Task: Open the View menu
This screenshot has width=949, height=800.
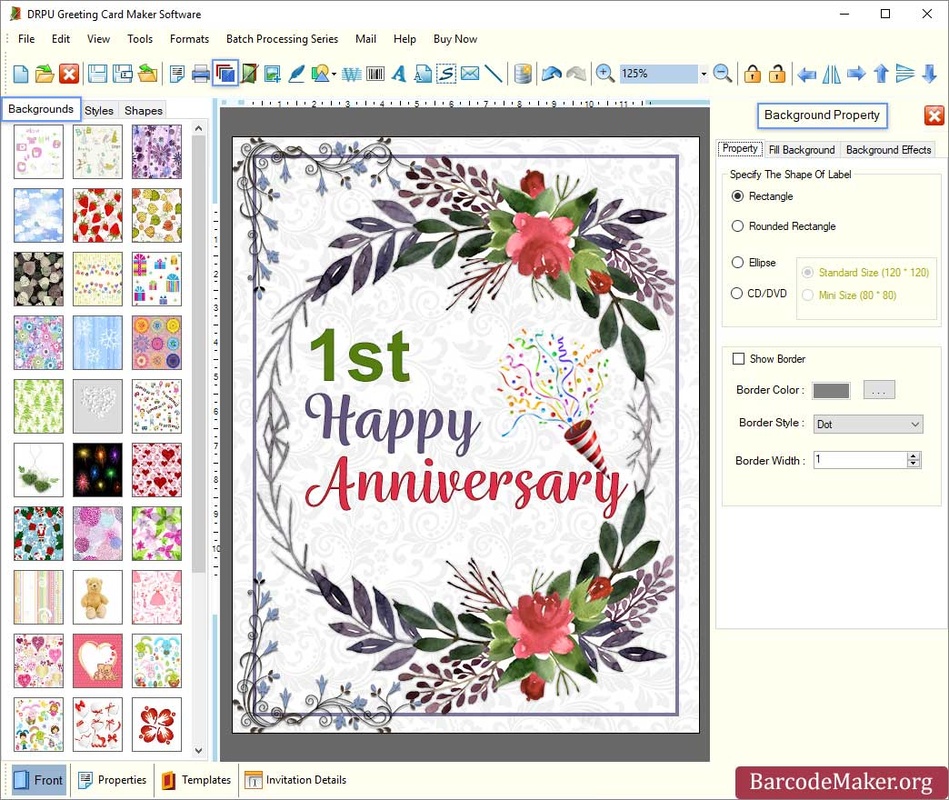Action: click(x=98, y=39)
